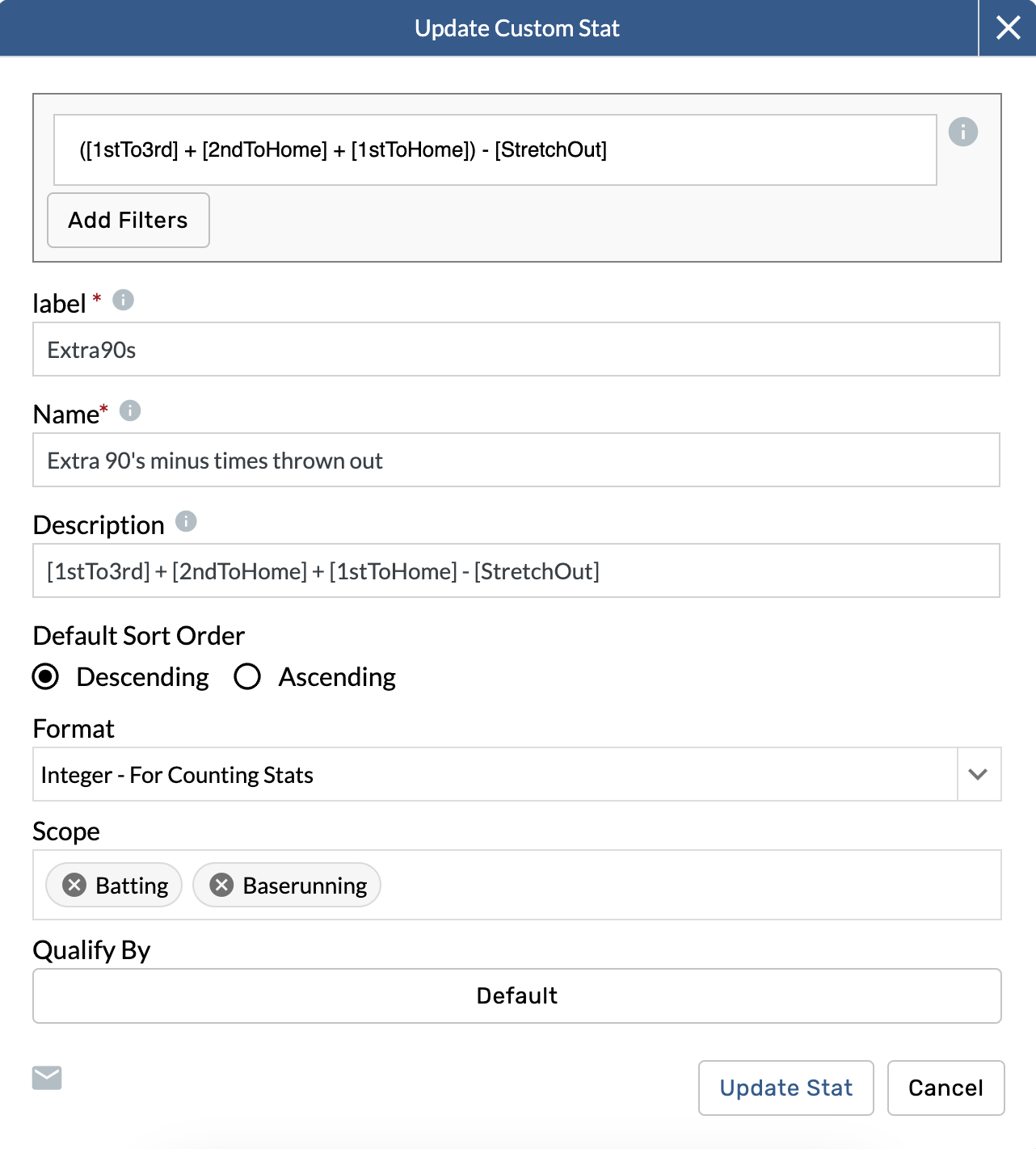Cancel the custom stat changes
Screen dimensions: 1036x1149
coord(945,1088)
